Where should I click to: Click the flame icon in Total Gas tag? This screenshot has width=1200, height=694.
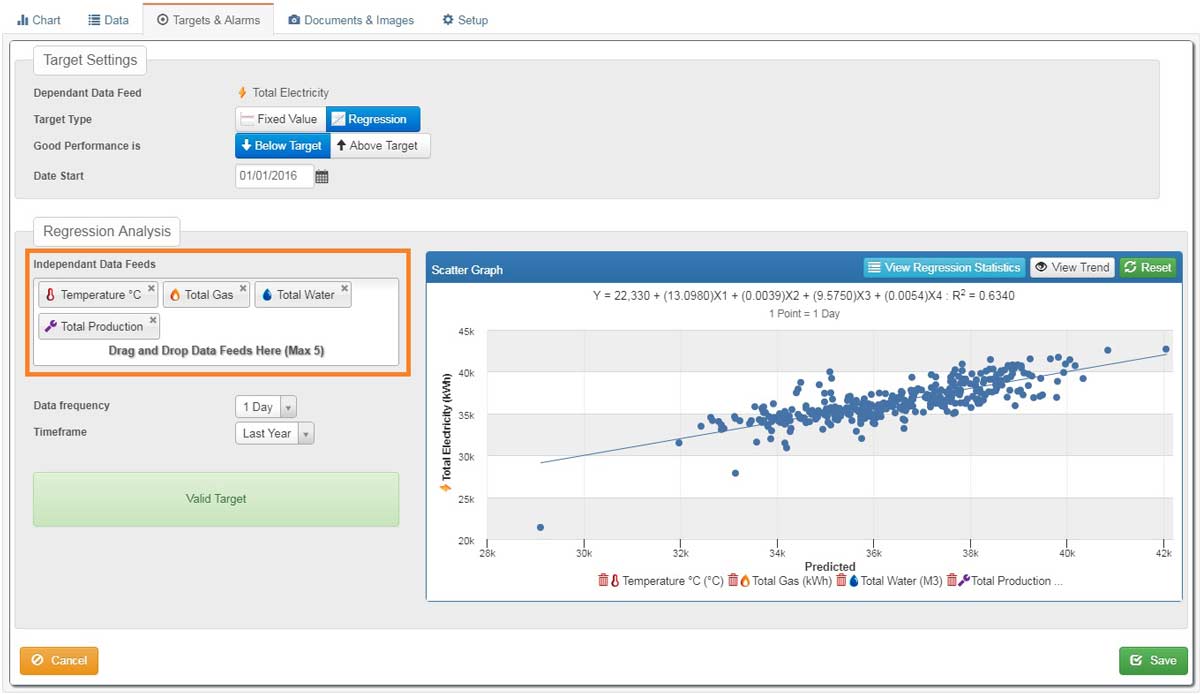tap(175, 295)
